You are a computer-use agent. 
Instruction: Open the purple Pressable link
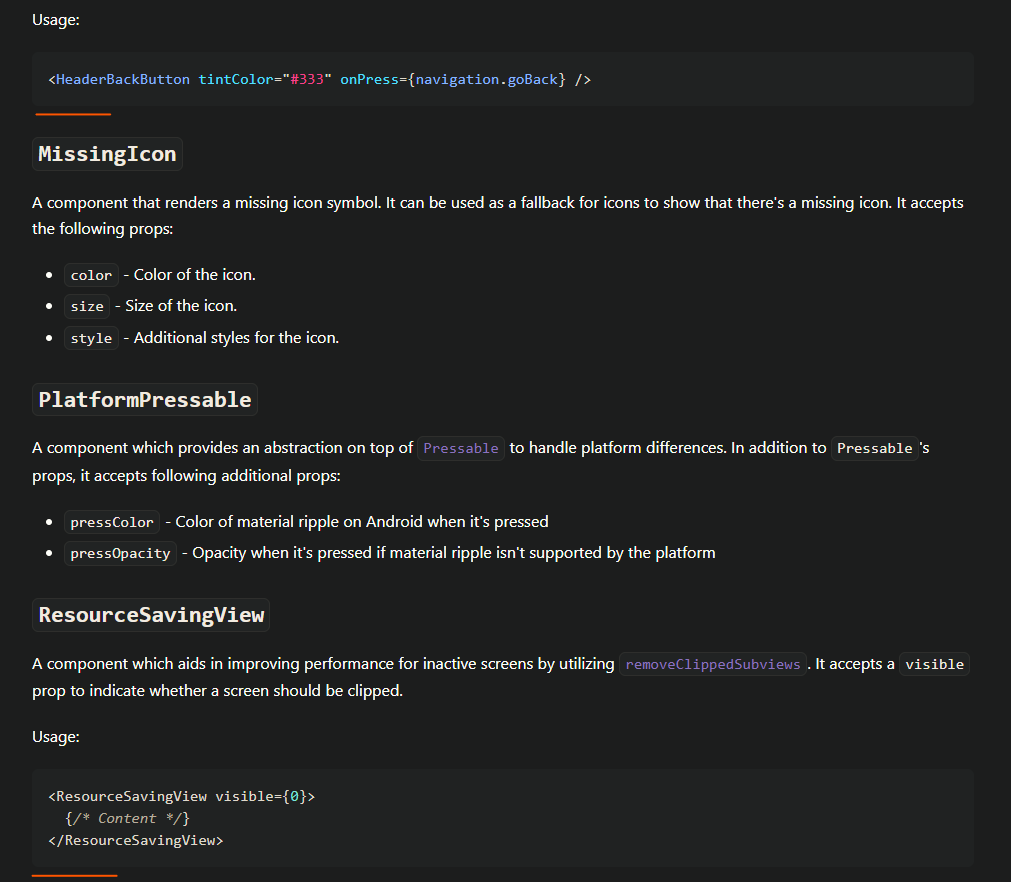(x=461, y=448)
